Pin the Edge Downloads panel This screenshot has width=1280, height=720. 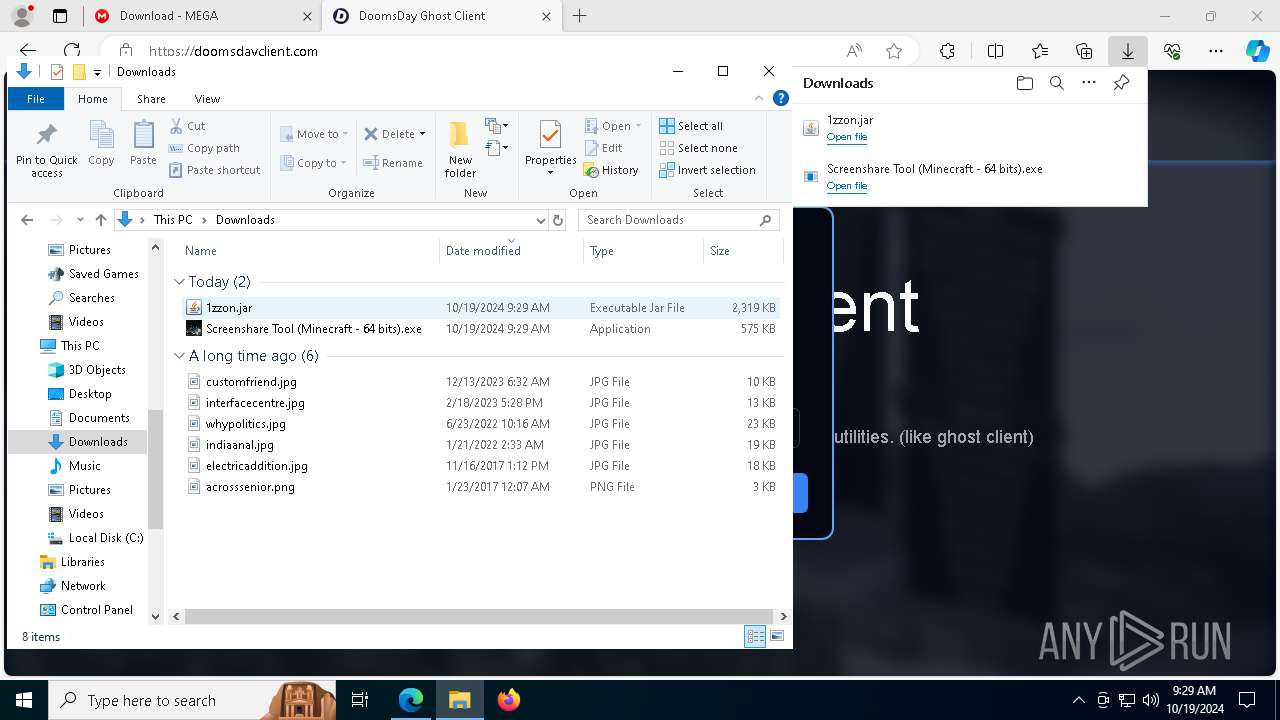pos(1121,83)
